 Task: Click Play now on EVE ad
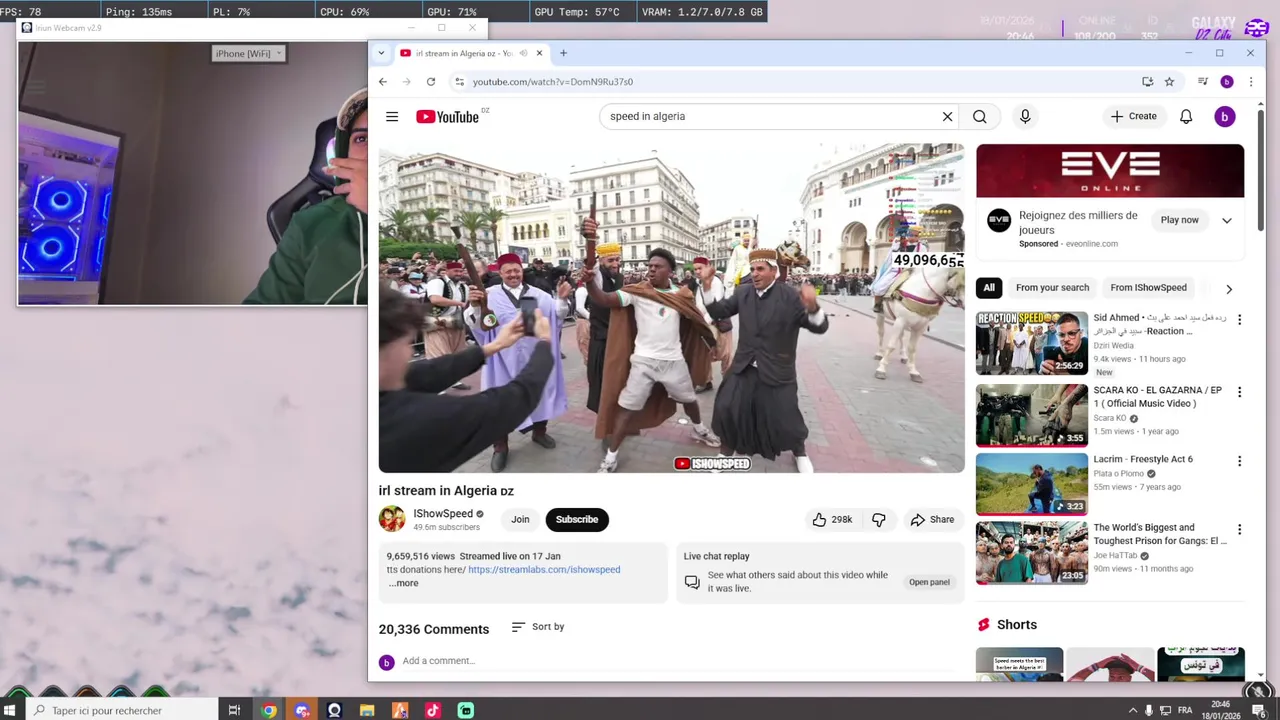click(1179, 220)
